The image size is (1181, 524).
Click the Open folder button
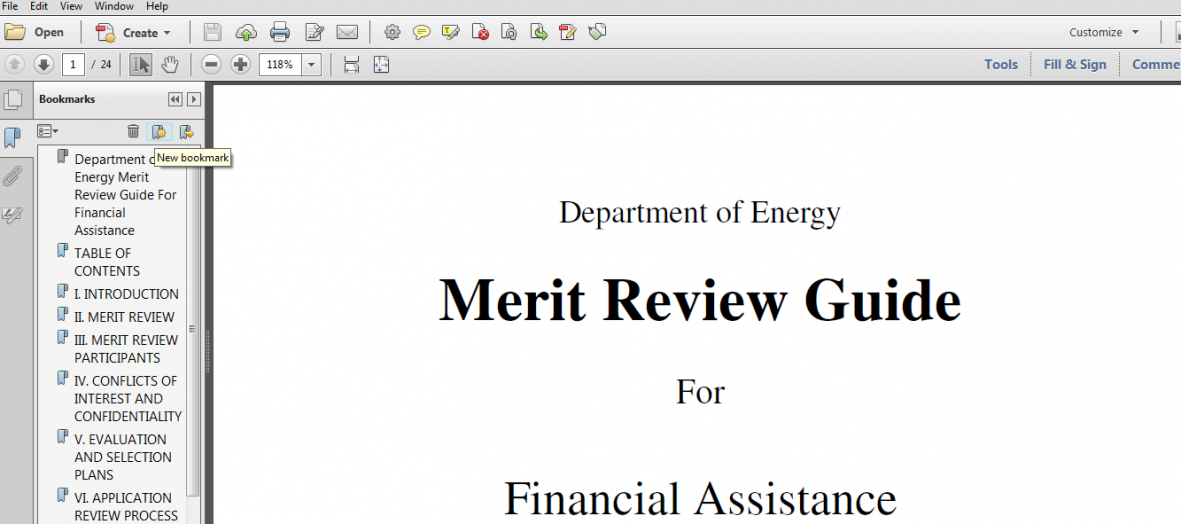pyautogui.click(x=35, y=32)
